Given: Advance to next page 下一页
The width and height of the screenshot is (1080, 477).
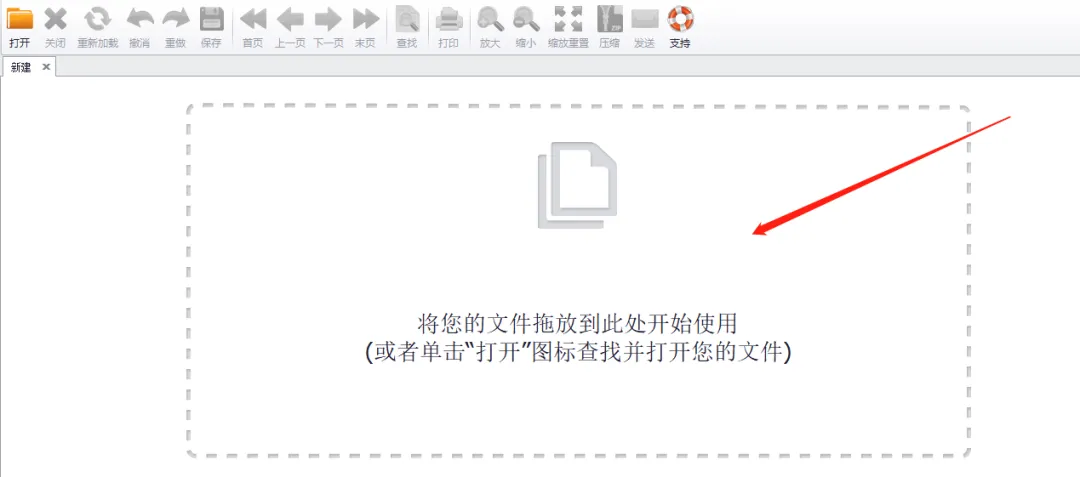Looking at the screenshot, I should coord(328,19).
